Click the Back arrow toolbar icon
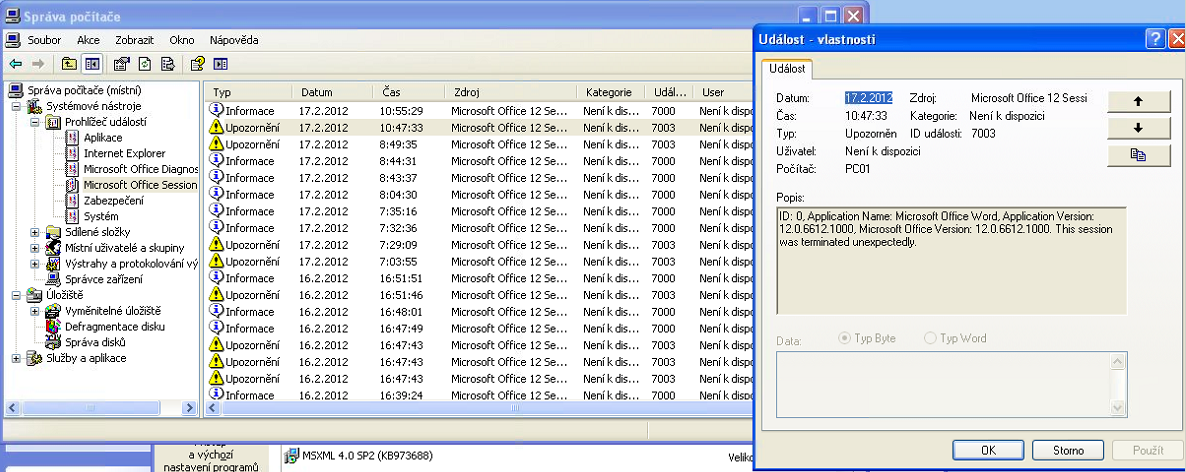The height and width of the screenshot is (472, 1186). click(16, 64)
